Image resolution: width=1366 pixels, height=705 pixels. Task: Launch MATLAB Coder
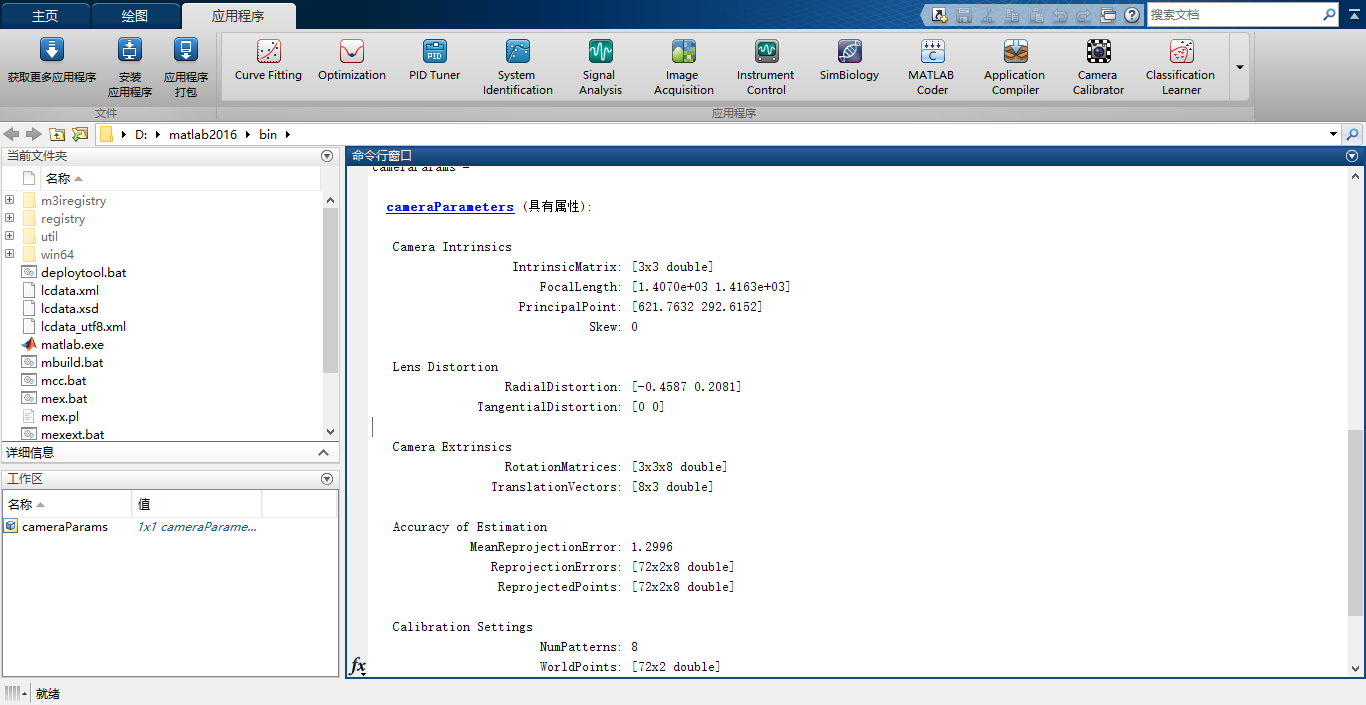tap(932, 66)
